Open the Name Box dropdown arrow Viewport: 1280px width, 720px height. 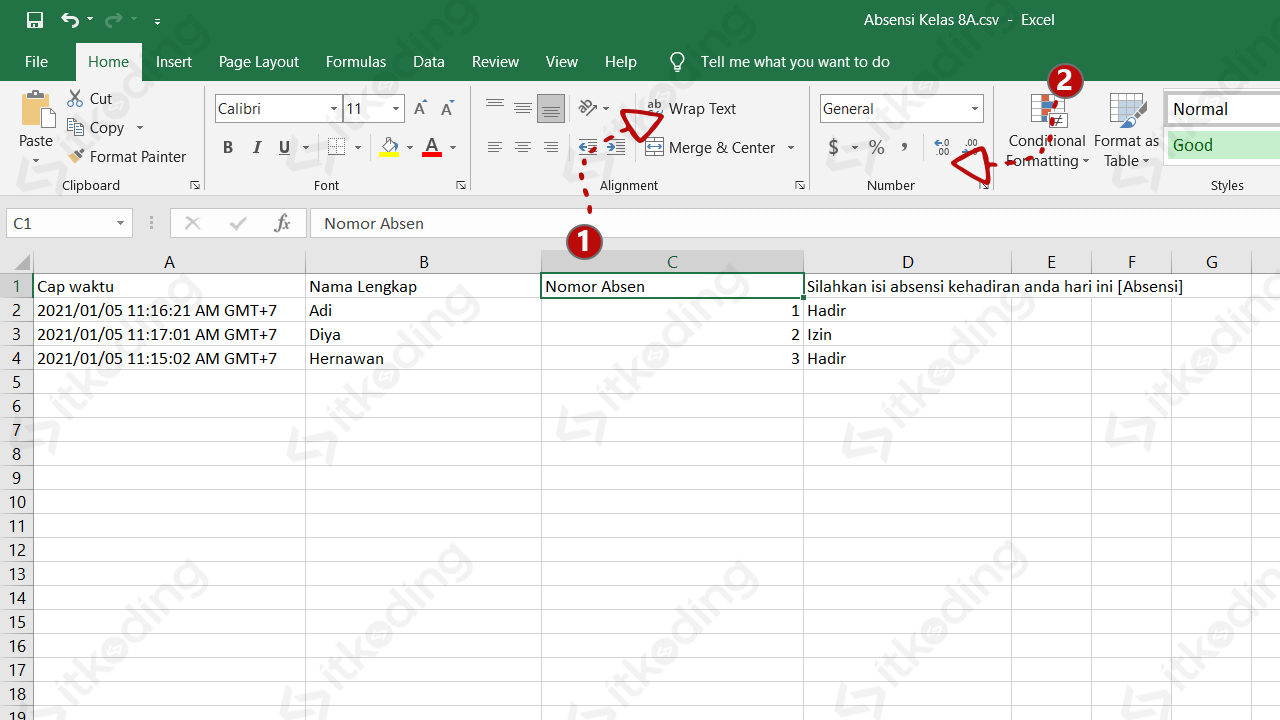pyautogui.click(x=120, y=223)
